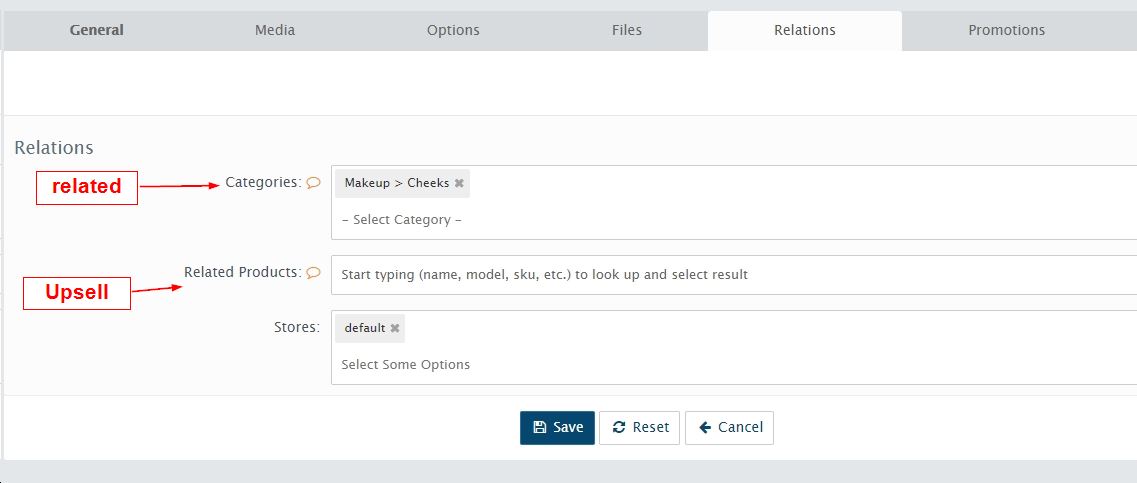Click the floppy disk icon on Save

pyautogui.click(x=539, y=428)
